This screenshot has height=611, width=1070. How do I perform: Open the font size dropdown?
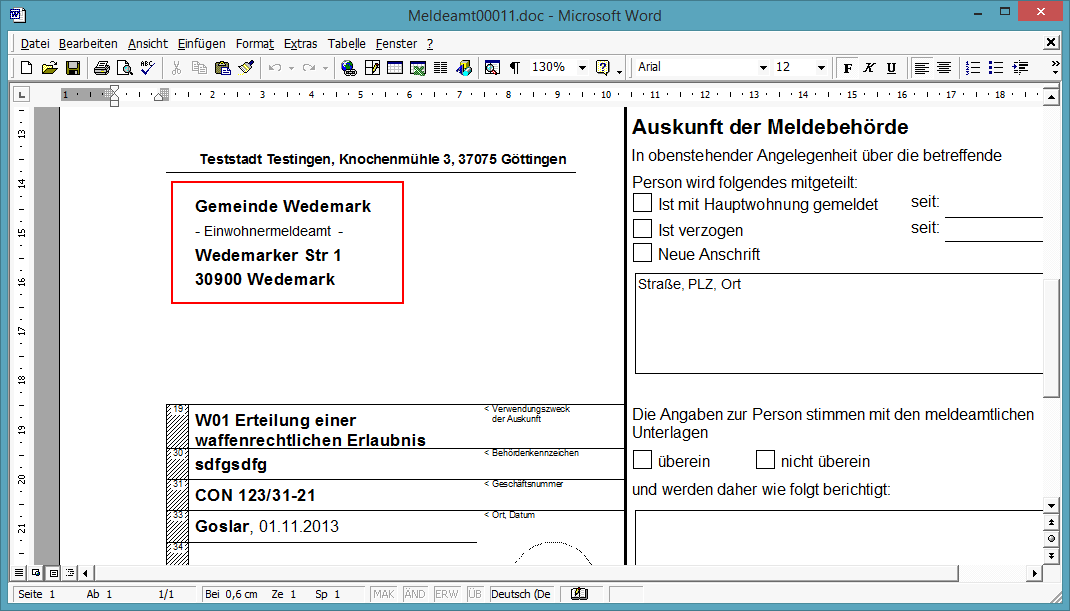(821, 68)
